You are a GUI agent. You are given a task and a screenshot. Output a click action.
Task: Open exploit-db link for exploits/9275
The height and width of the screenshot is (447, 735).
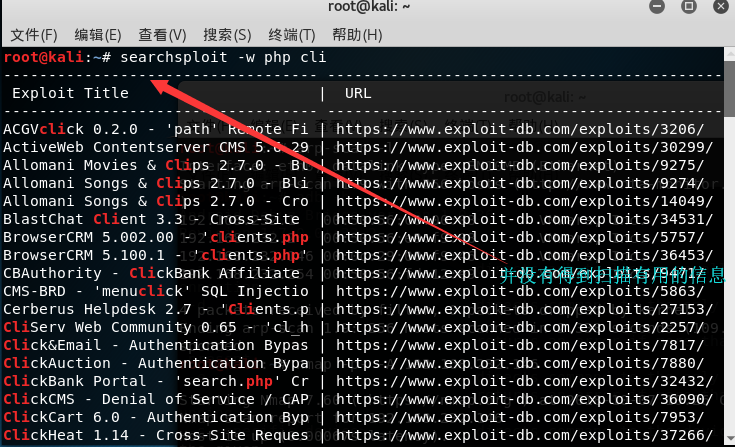coord(520,165)
